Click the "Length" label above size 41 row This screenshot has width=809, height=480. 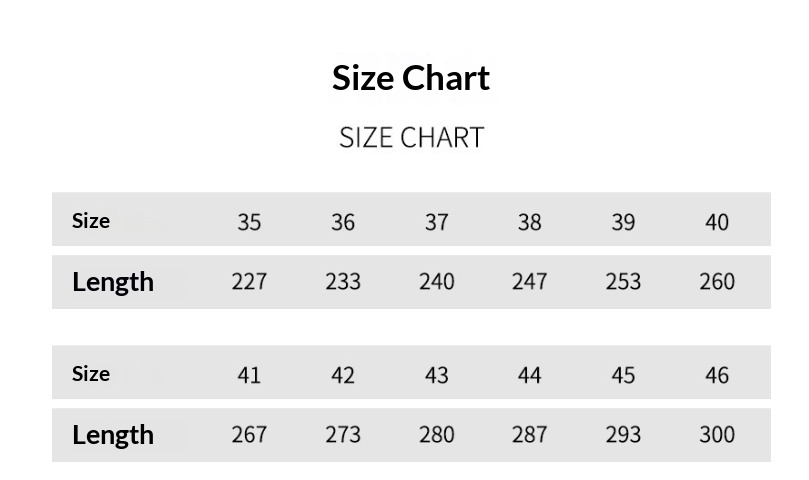pyautogui.click(x=113, y=282)
